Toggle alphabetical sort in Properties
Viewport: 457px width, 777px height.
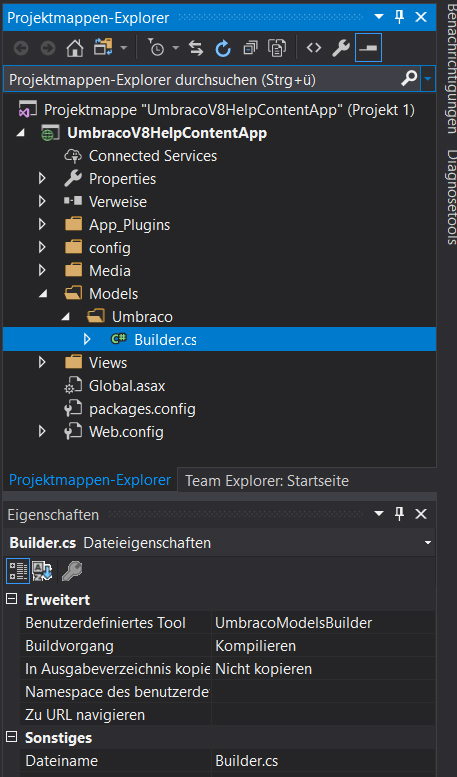coord(43,571)
